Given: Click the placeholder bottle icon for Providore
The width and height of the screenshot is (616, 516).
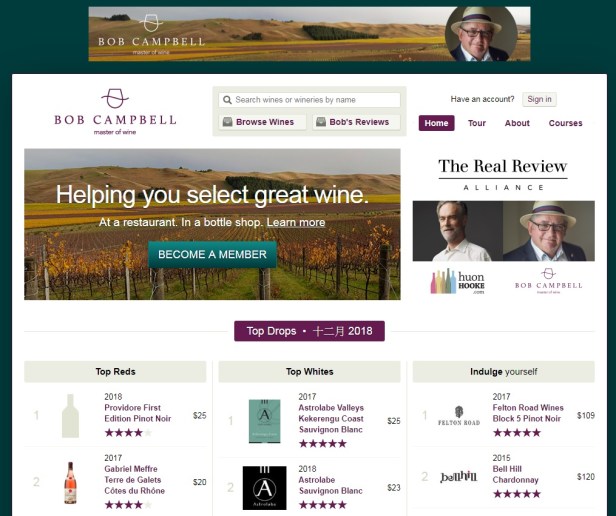Looking at the screenshot, I should click(x=70, y=416).
